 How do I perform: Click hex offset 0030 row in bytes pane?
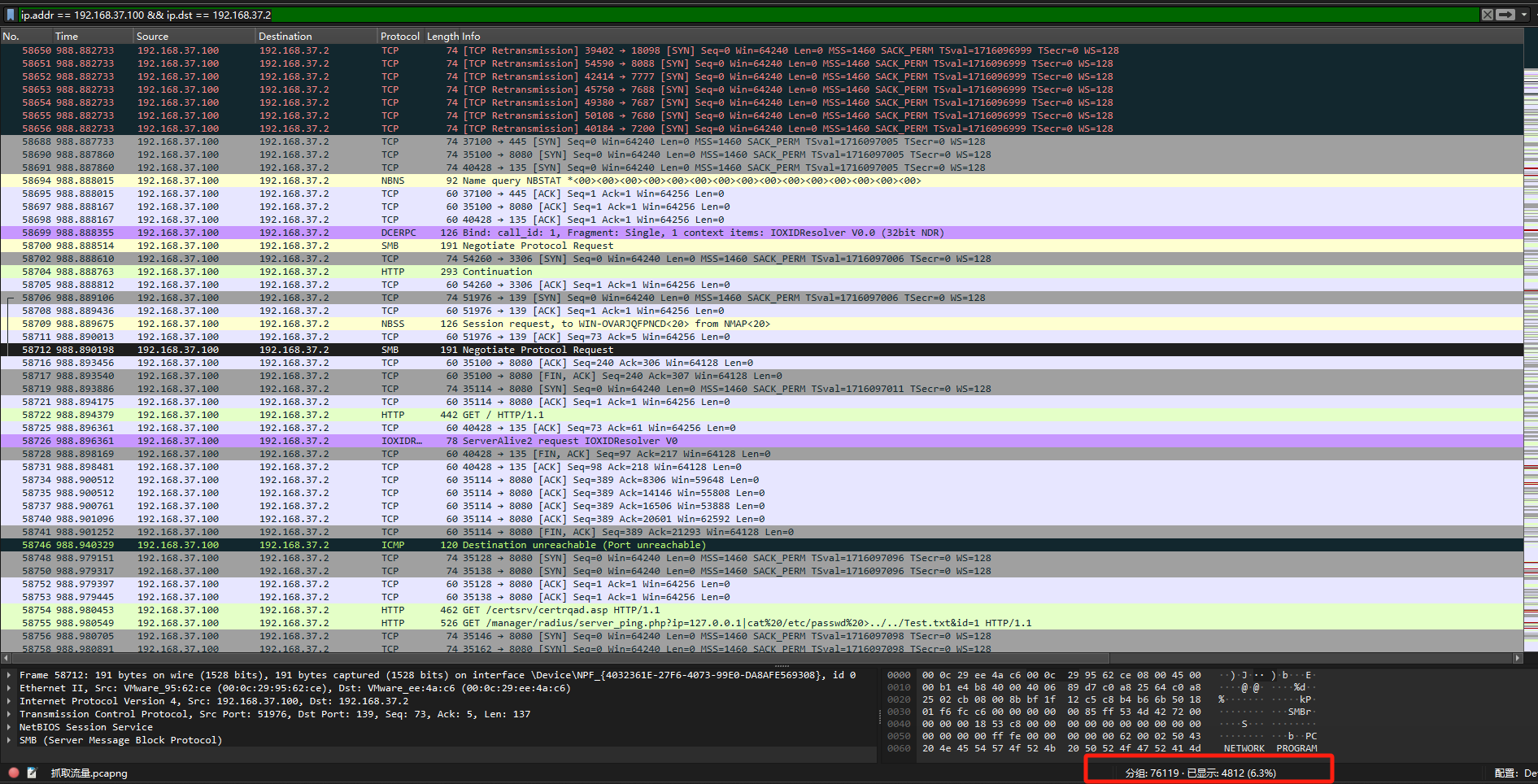[899, 712]
